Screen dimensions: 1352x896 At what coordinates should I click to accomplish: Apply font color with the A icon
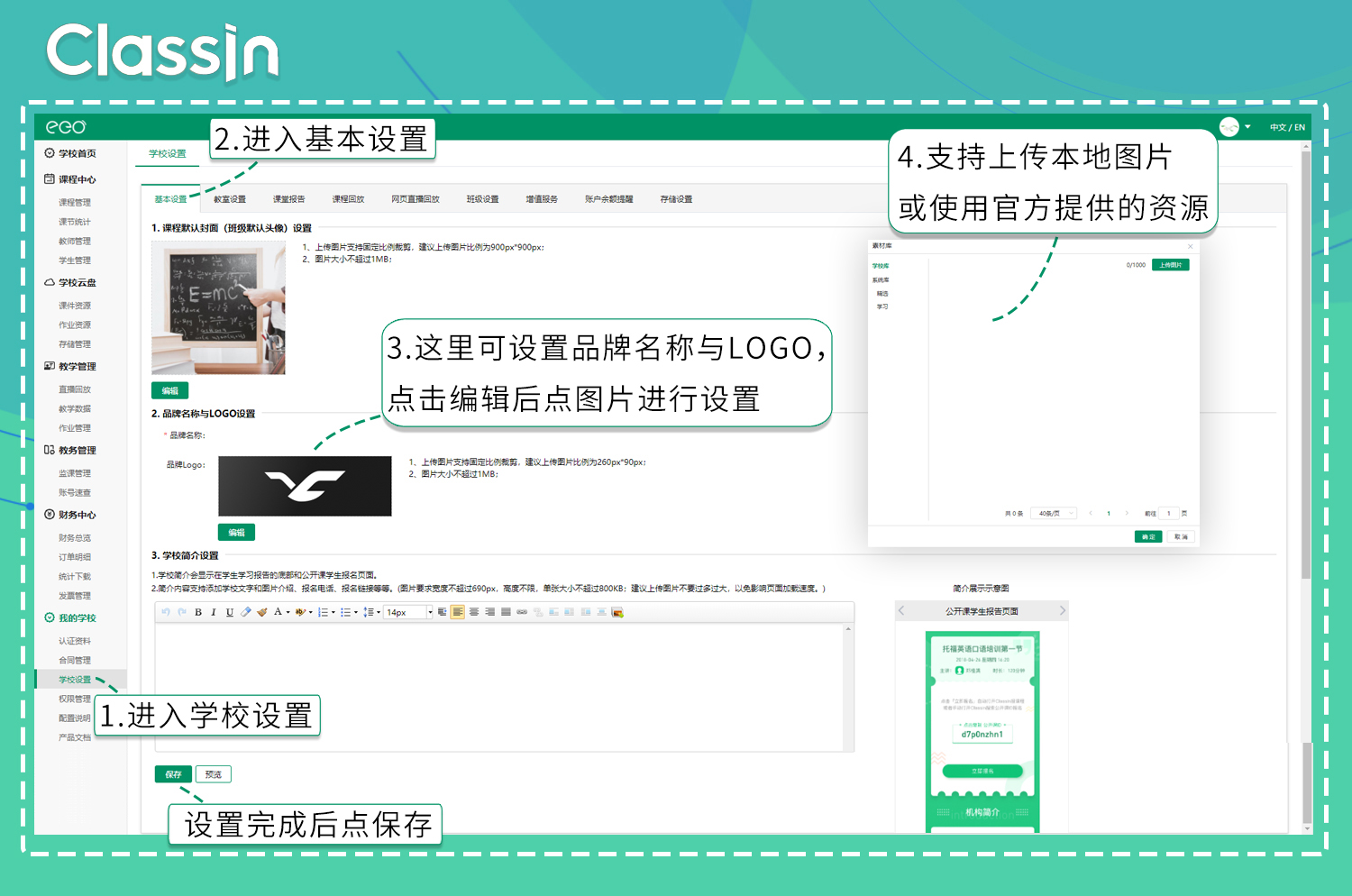tap(278, 612)
